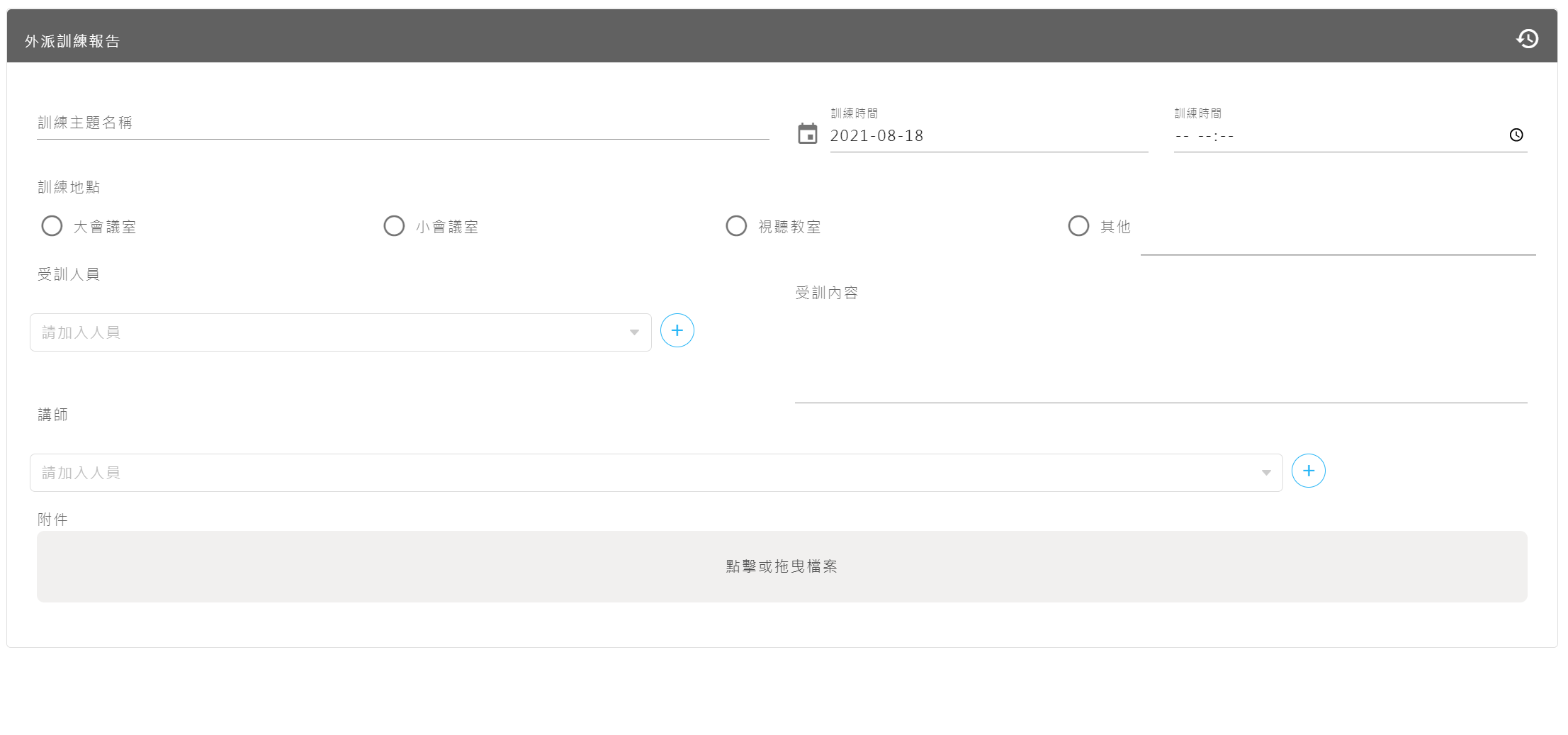Select the 小會議室 radio button
The width and height of the screenshot is (1568, 735).
tap(394, 226)
